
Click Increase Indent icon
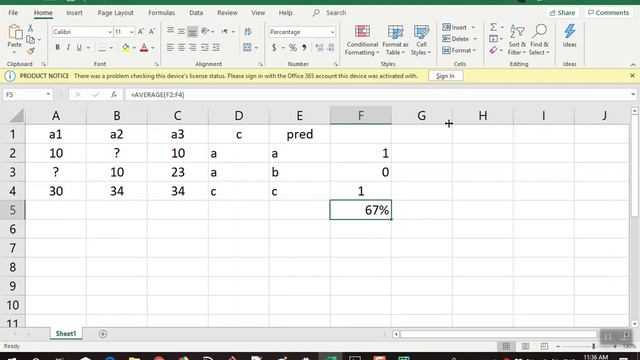pyautogui.click(x=216, y=48)
